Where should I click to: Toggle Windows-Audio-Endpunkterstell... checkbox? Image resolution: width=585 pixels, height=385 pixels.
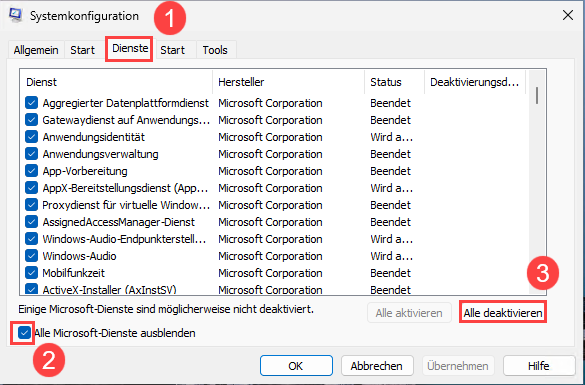31,239
